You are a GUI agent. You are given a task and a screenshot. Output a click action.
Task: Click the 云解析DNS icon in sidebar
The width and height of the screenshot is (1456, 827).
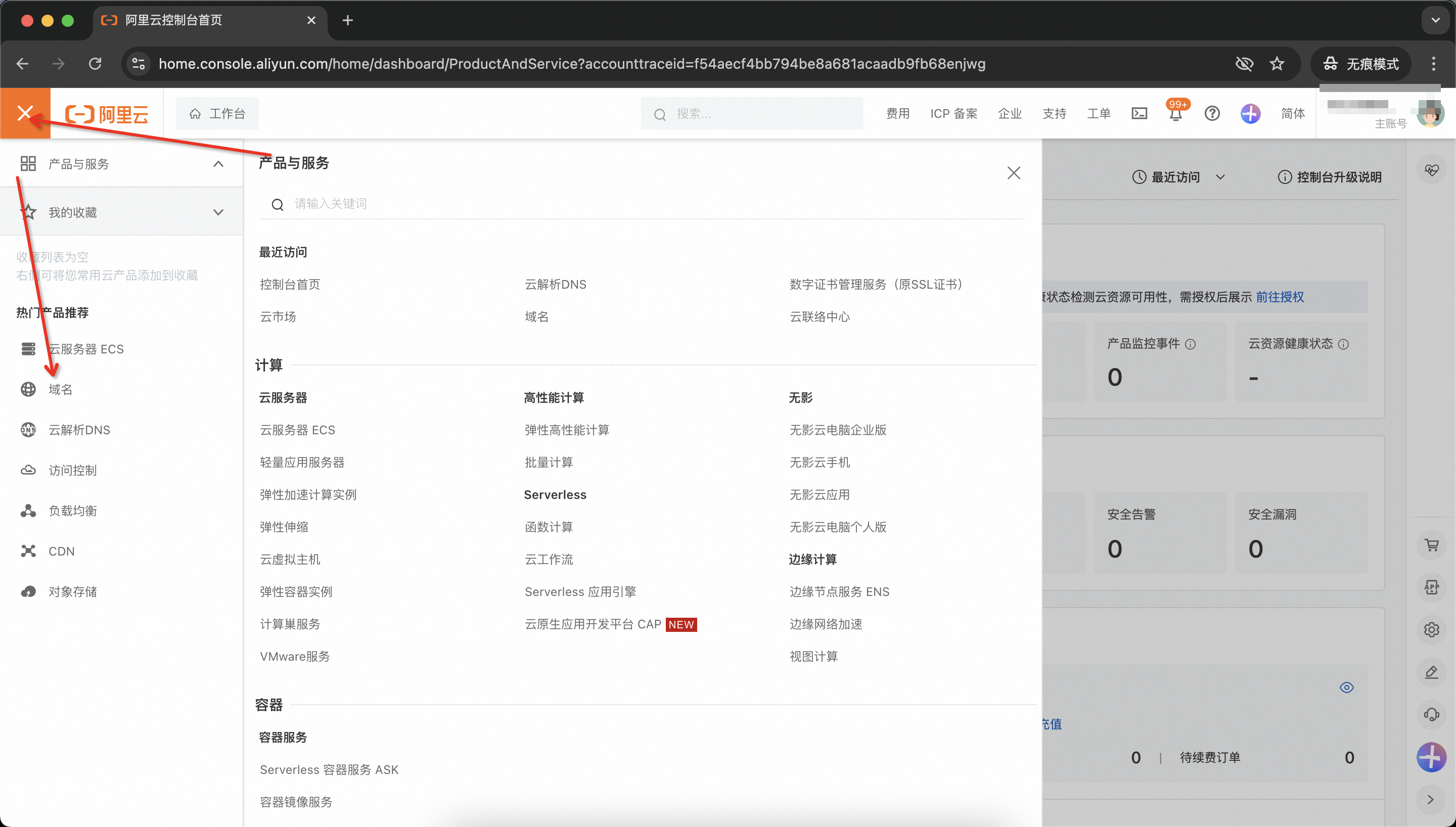(28, 429)
